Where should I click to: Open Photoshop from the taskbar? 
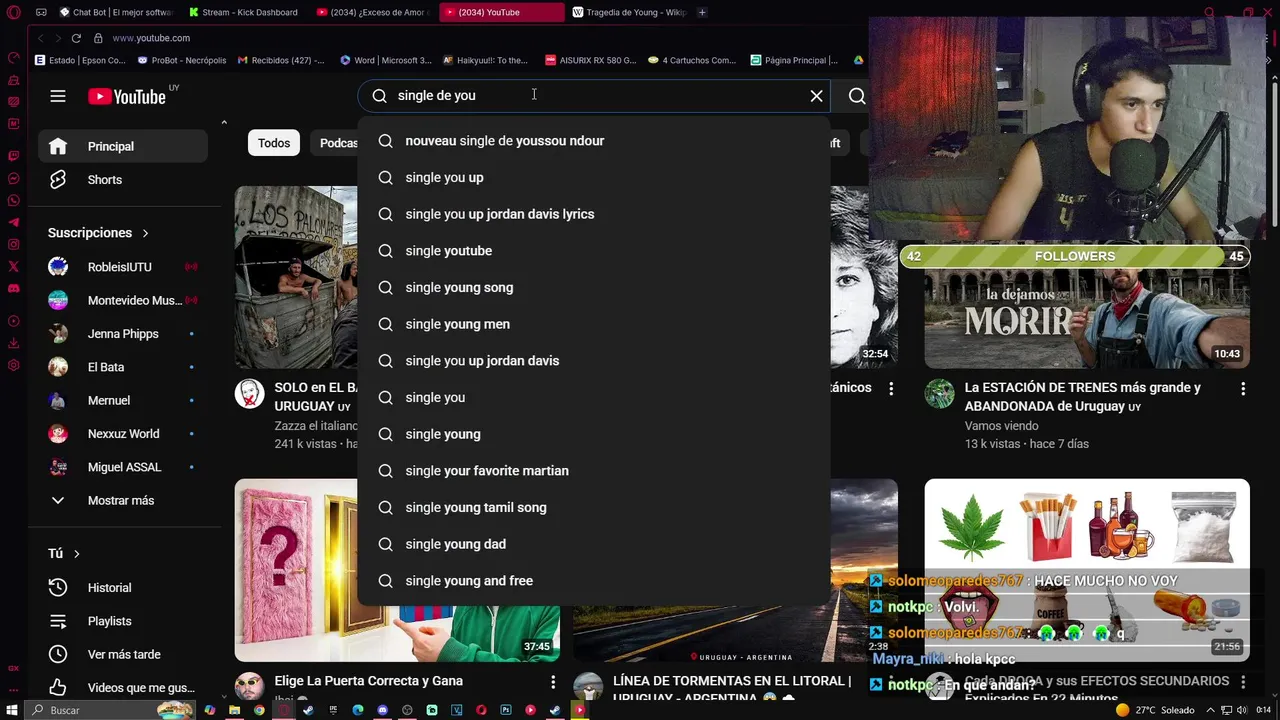pyautogui.click(x=506, y=710)
